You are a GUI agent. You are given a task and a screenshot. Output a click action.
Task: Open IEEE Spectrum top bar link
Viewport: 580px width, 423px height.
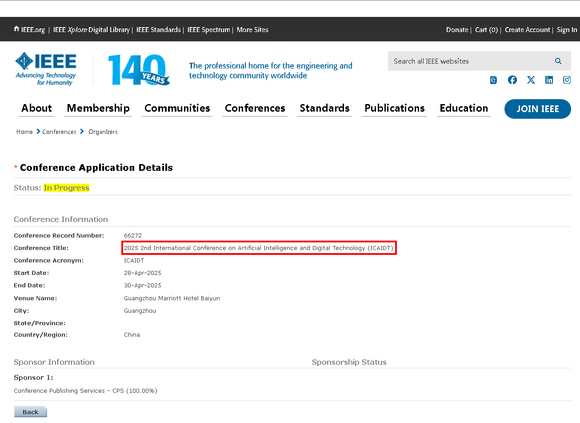(x=209, y=30)
